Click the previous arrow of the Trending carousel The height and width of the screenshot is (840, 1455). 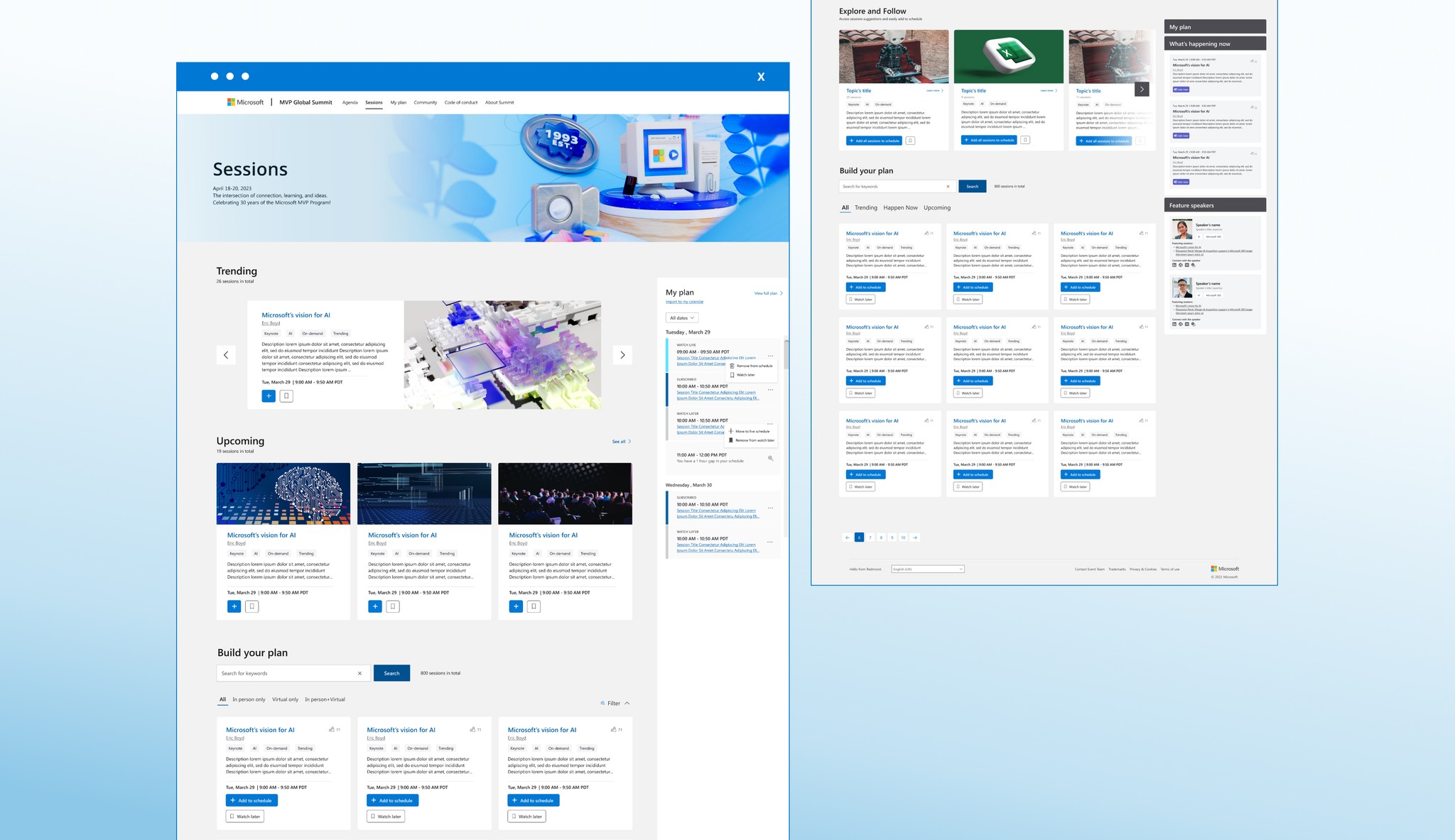point(226,355)
